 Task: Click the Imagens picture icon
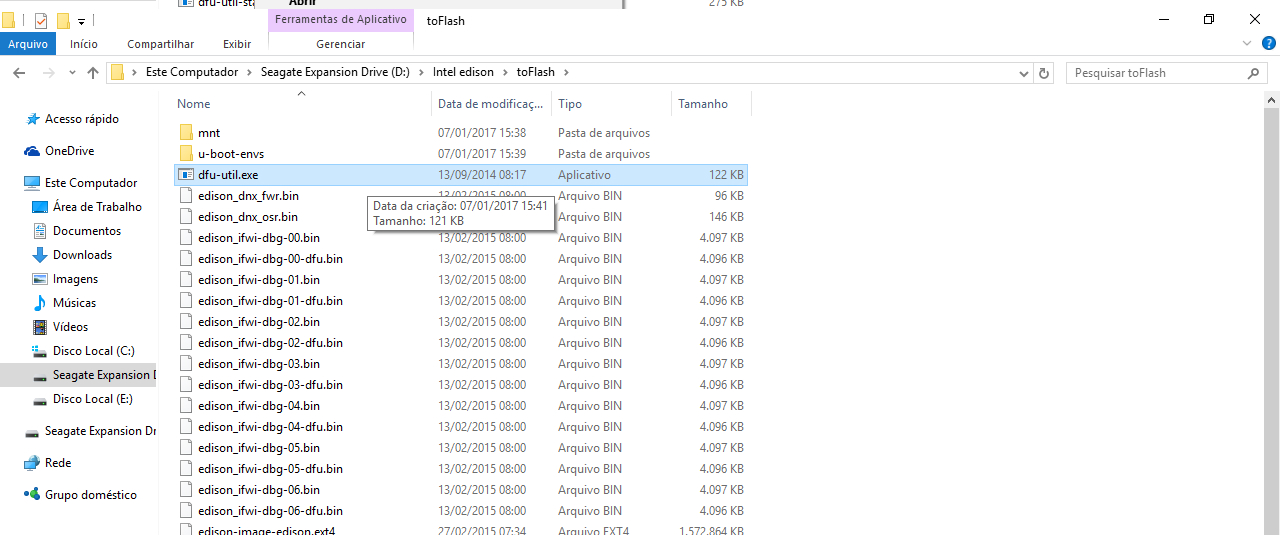(x=40, y=279)
